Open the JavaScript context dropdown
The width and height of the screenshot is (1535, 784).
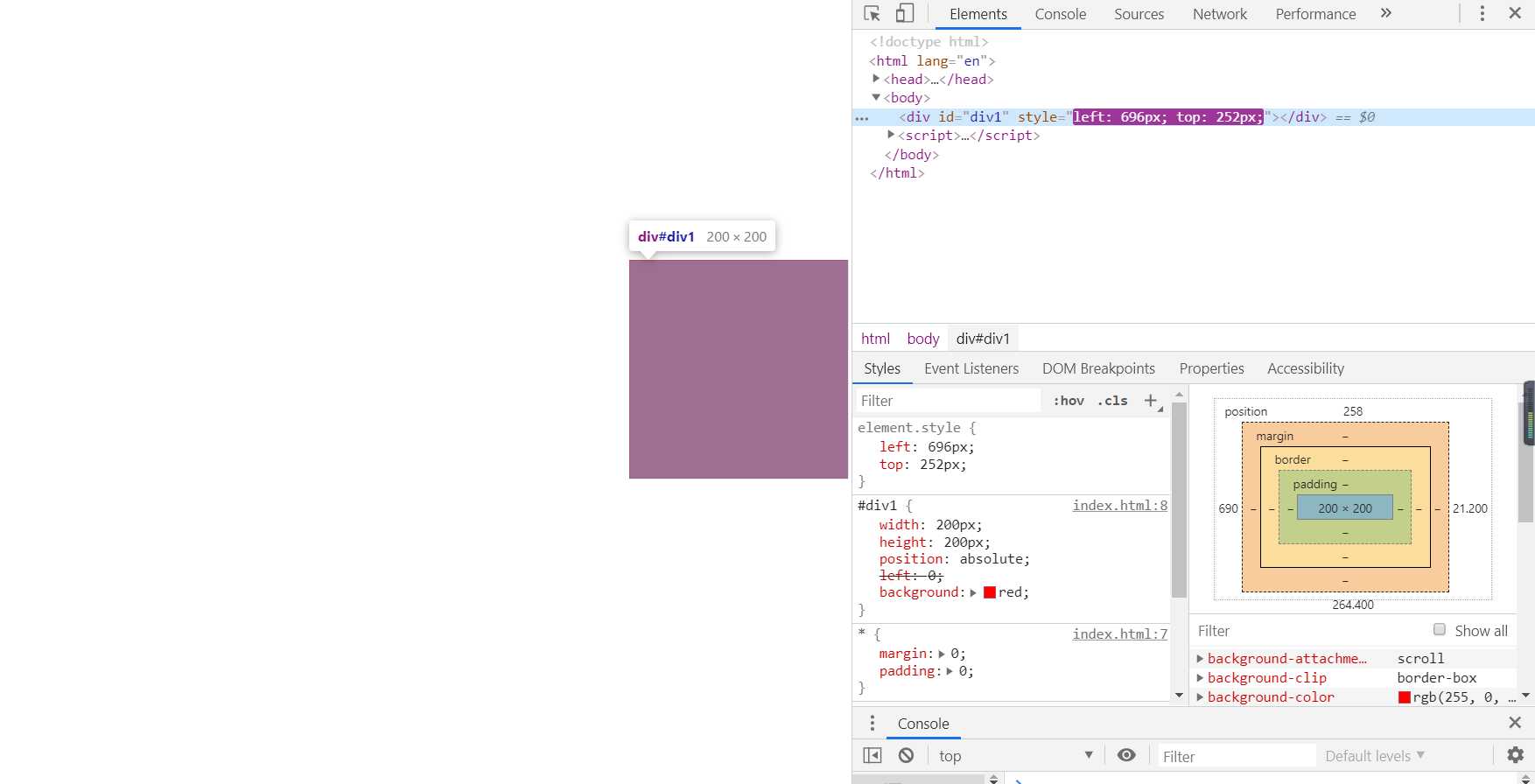pos(1015,756)
